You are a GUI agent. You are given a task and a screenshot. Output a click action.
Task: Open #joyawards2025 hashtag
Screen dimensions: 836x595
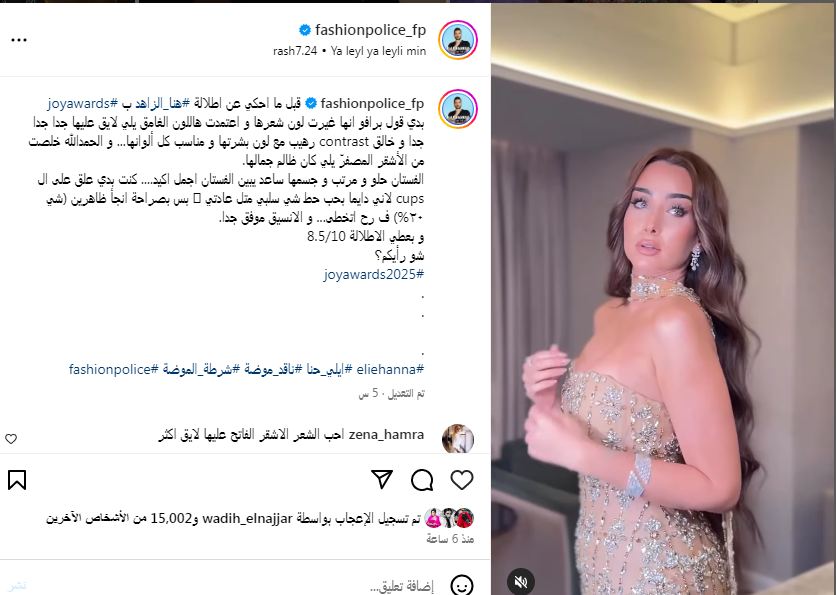tap(374, 275)
